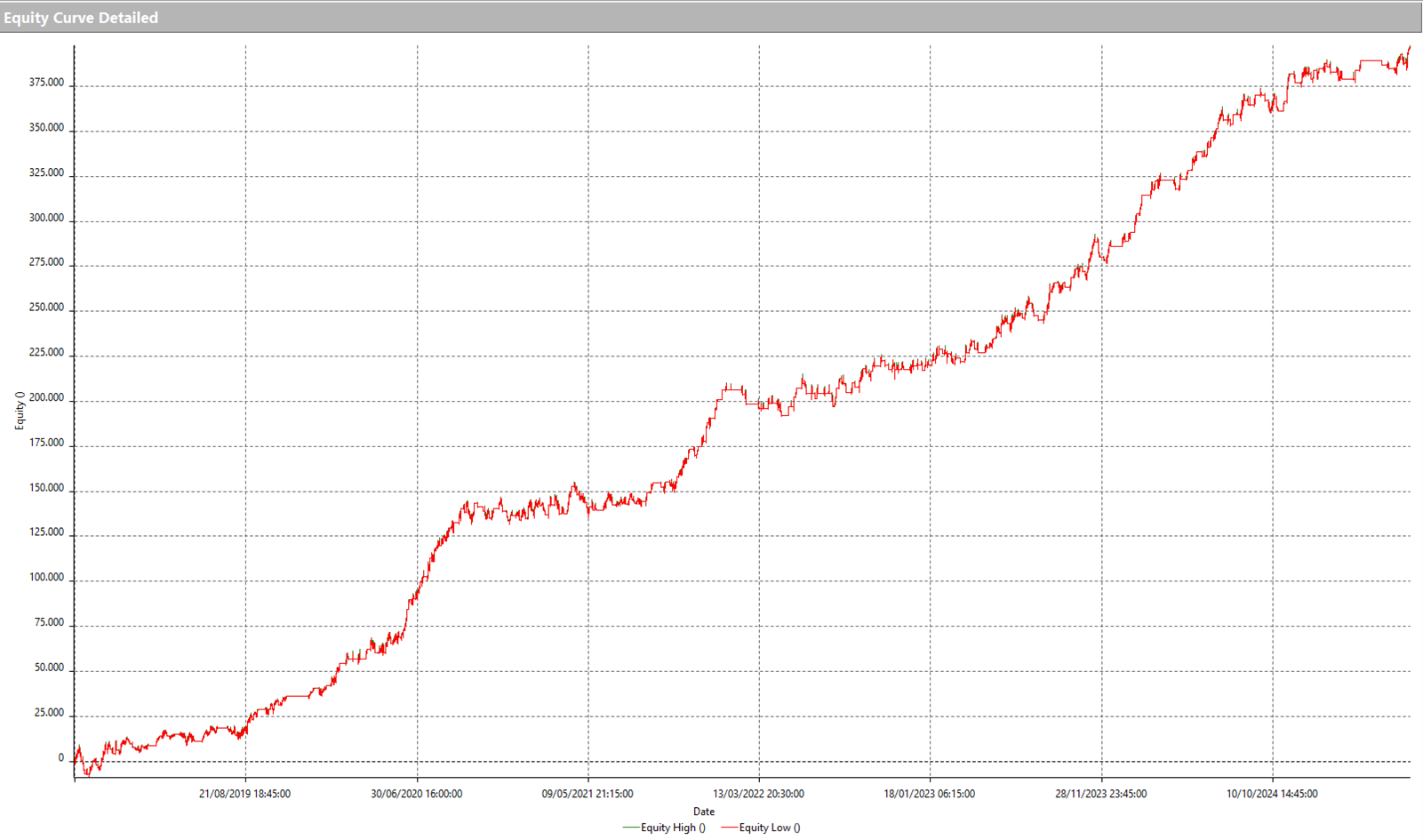
Task: Toggle the Equity Low legend entry
Action: 770,828
